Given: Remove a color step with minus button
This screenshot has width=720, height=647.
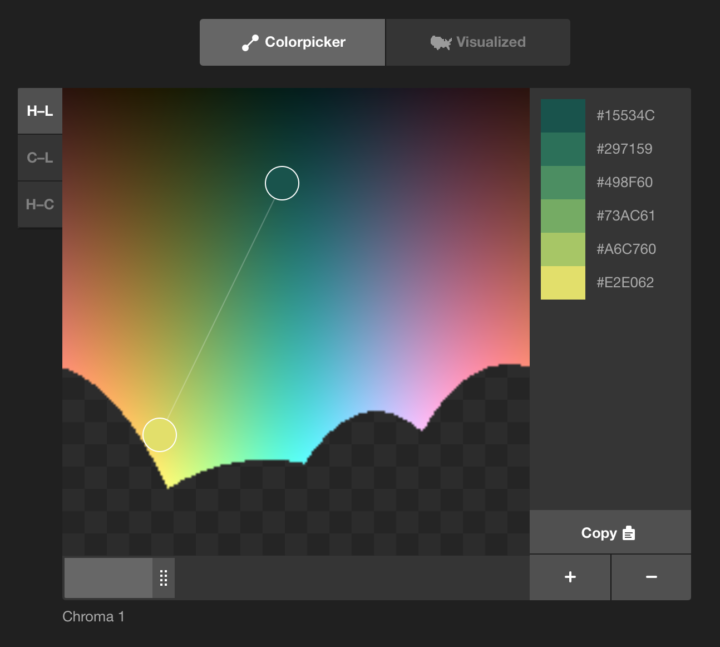Looking at the screenshot, I should click(x=651, y=577).
